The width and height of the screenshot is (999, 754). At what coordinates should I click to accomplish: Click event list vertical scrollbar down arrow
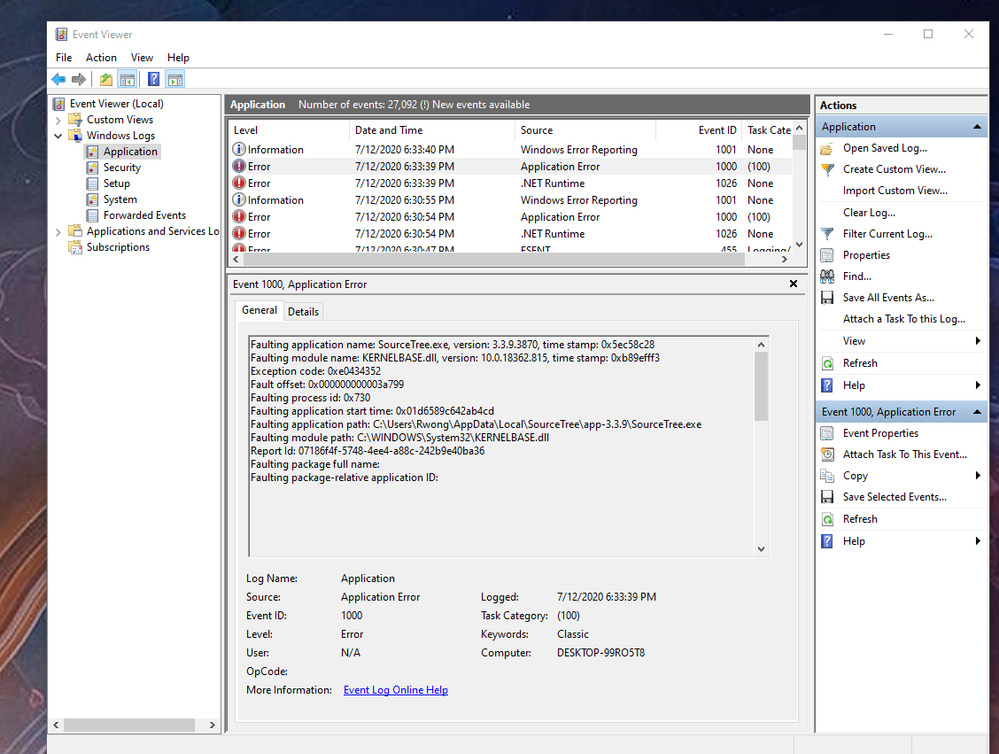(x=800, y=244)
